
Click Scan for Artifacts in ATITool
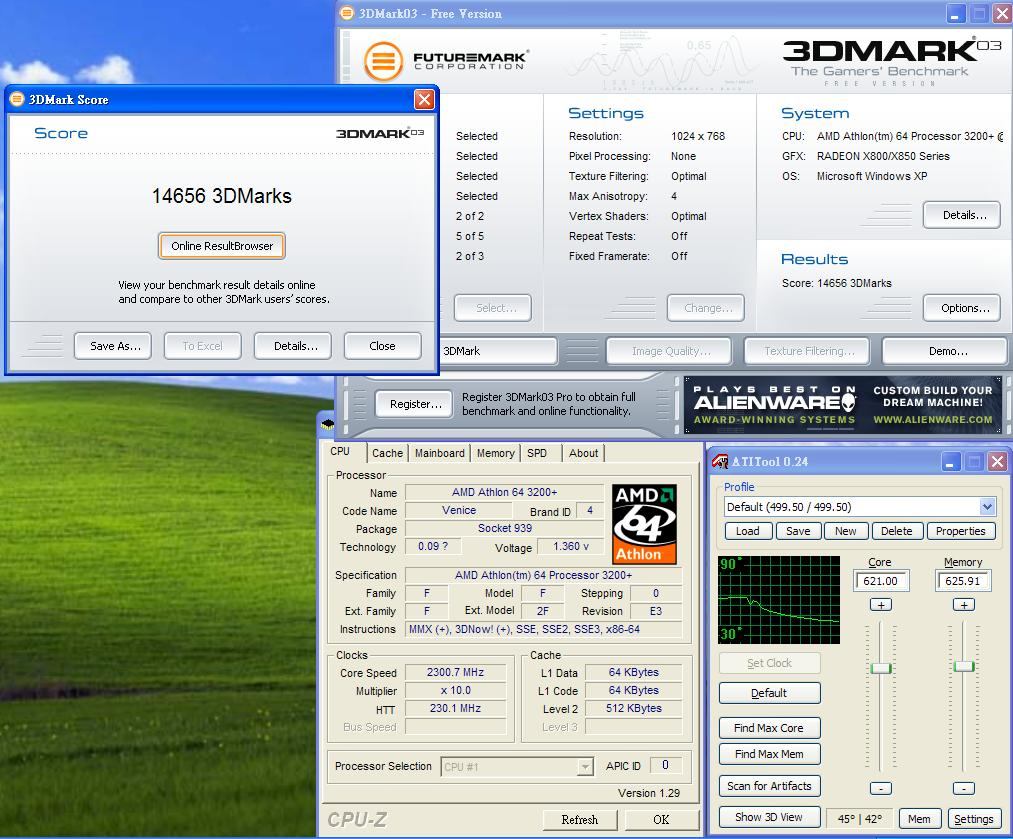click(x=769, y=785)
